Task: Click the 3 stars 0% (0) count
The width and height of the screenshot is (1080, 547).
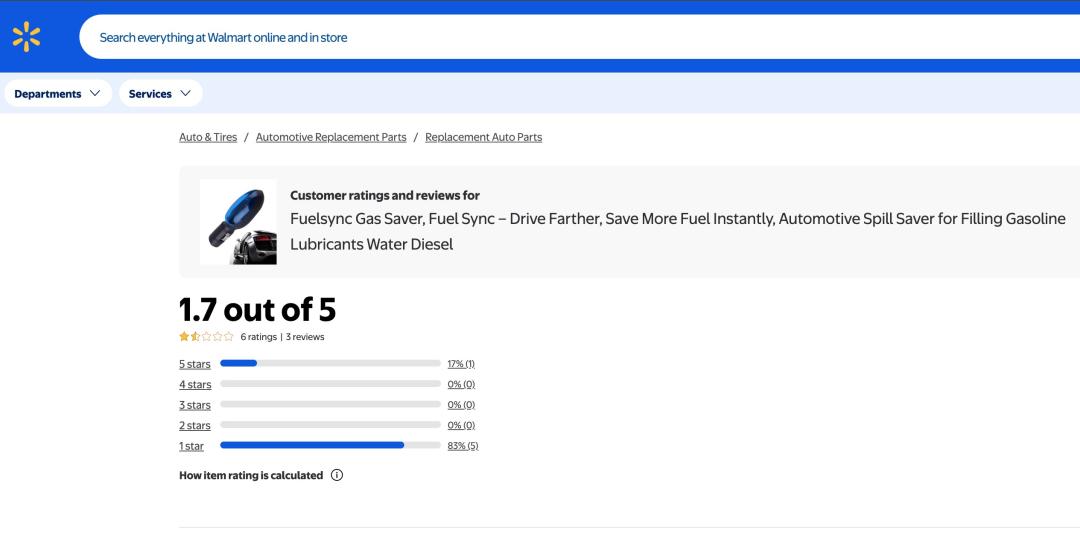Action: tap(461, 405)
